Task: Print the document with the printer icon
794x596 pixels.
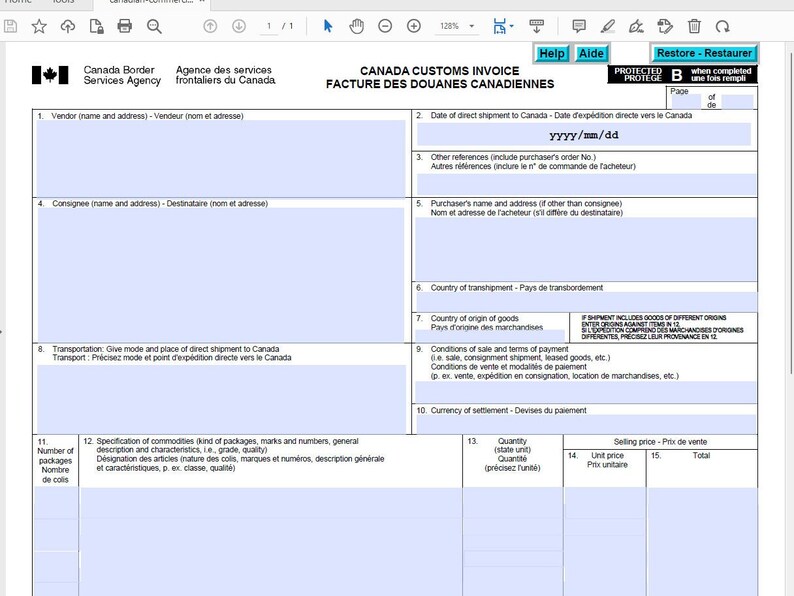Action: 125,26
